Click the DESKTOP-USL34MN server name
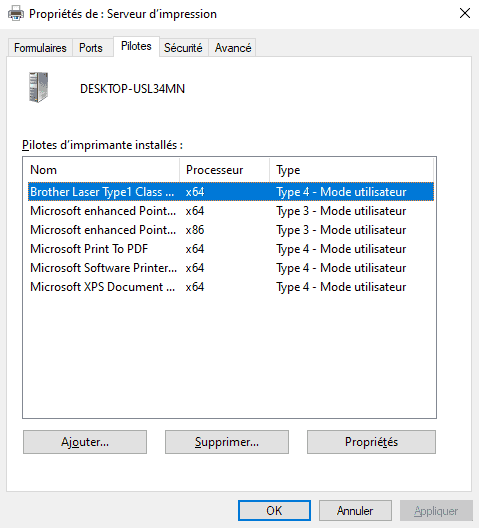The image size is (479, 528). coord(132,89)
